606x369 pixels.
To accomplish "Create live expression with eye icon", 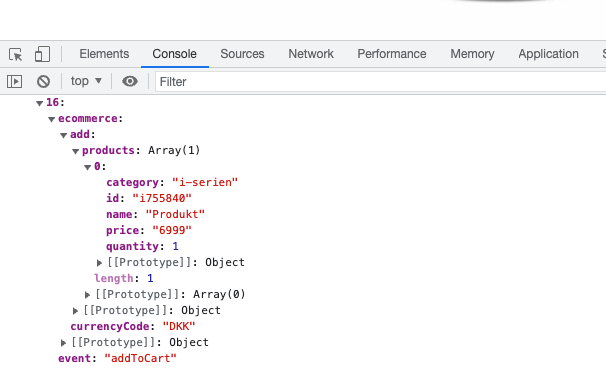I will (130, 81).
